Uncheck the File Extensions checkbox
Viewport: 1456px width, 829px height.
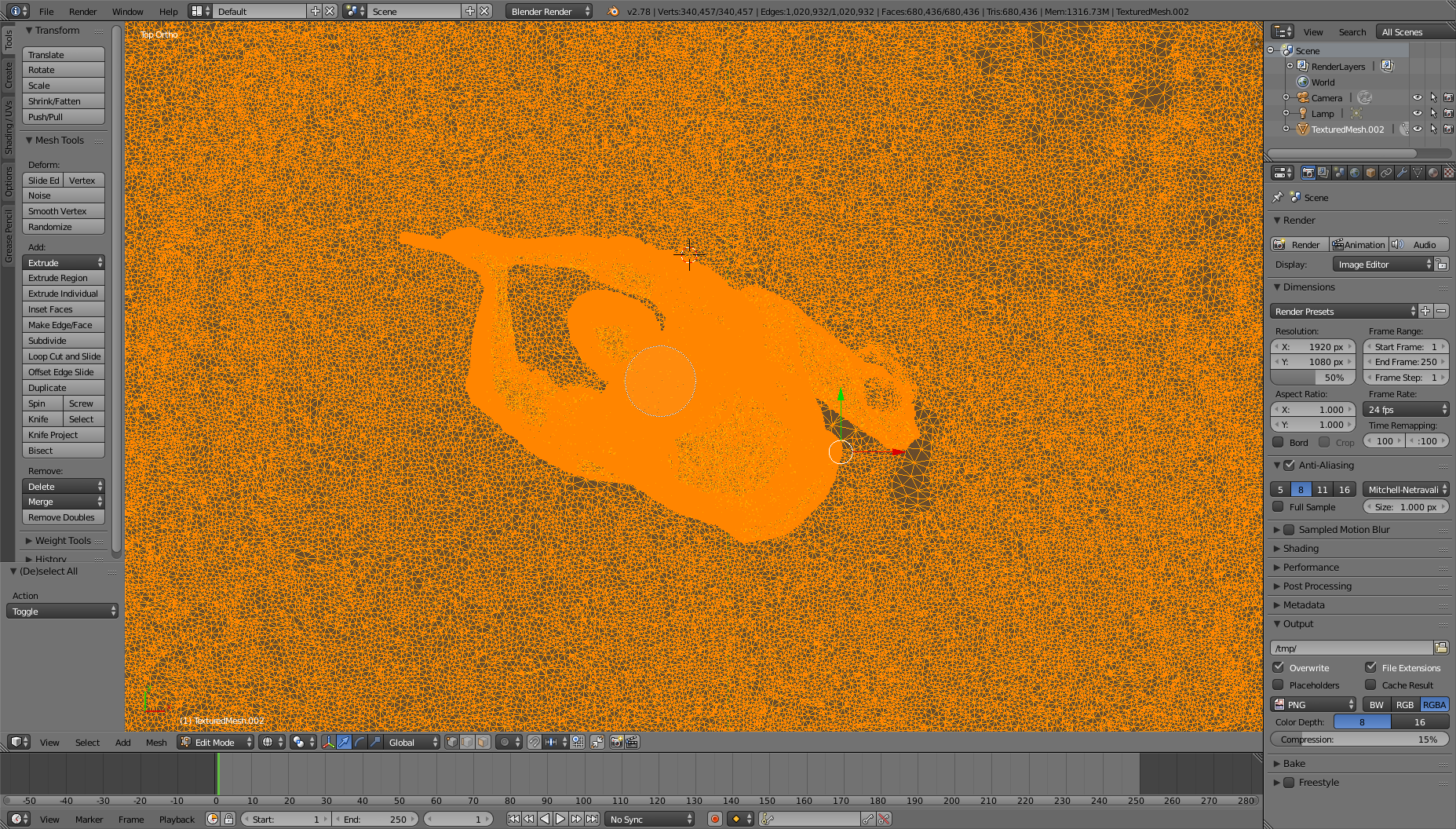pos(1370,667)
